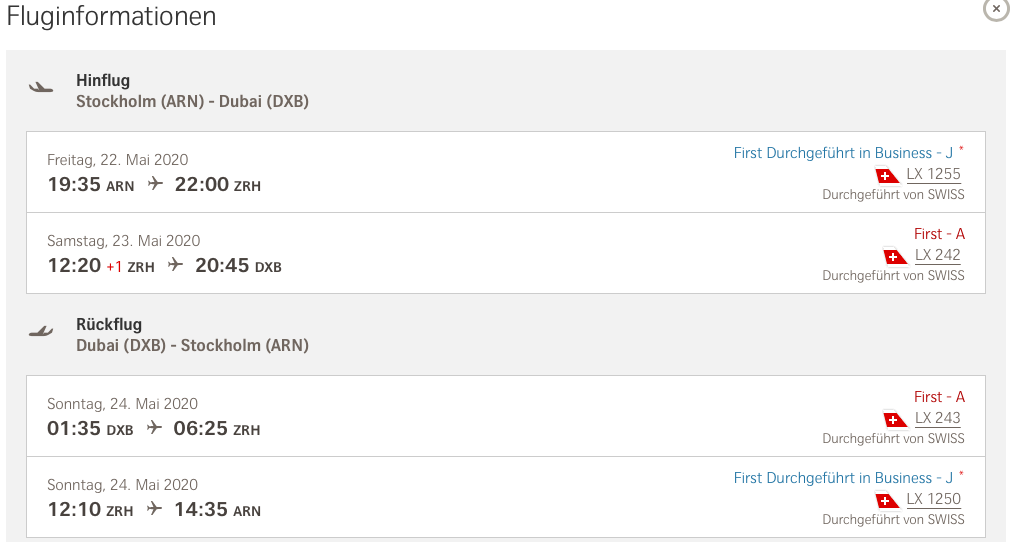The height and width of the screenshot is (542, 1021).
Task: Close the Fluginformationen dialog
Action: pos(996,9)
